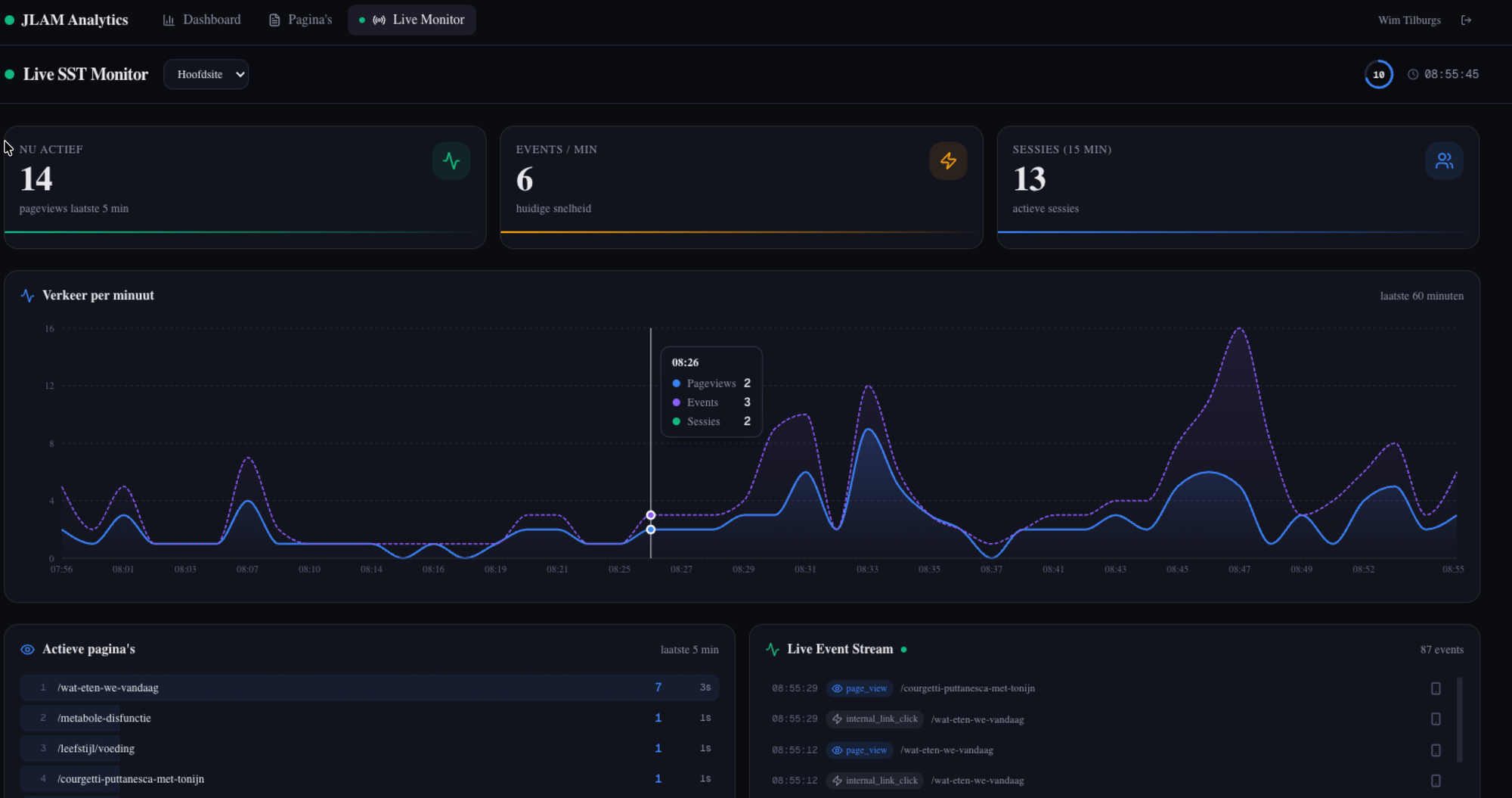Click the page_view badge on the newest event
The image size is (1512, 798).
pos(860,688)
